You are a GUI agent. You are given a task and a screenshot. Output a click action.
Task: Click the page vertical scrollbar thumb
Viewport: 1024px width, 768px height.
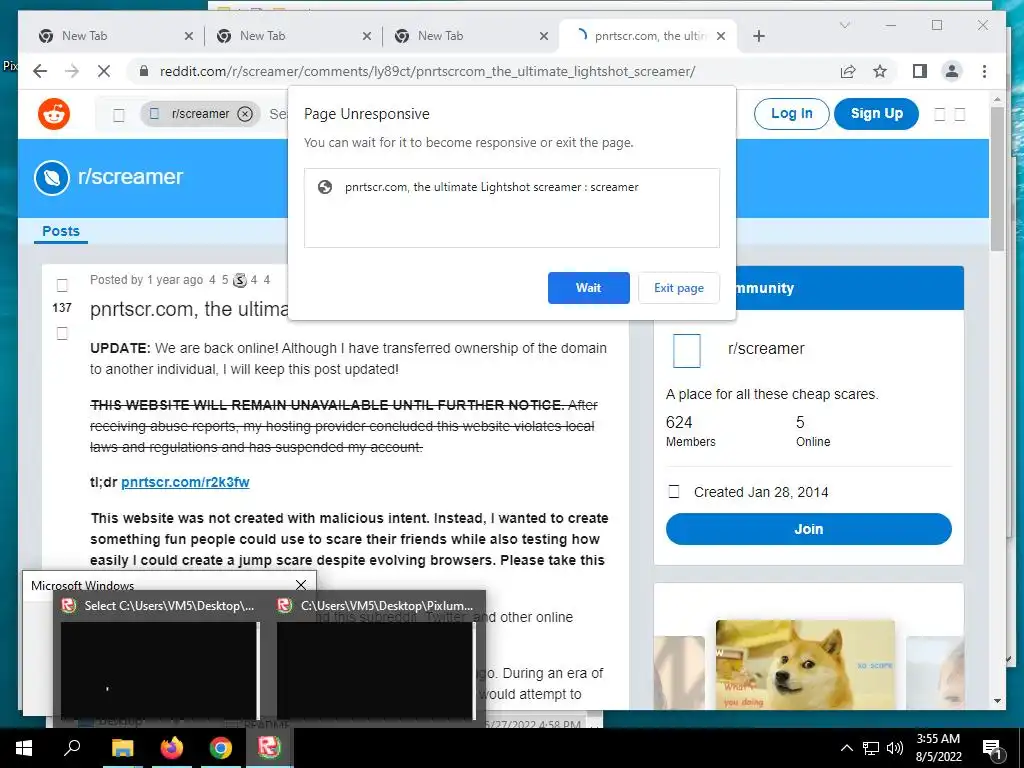coord(997,178)
